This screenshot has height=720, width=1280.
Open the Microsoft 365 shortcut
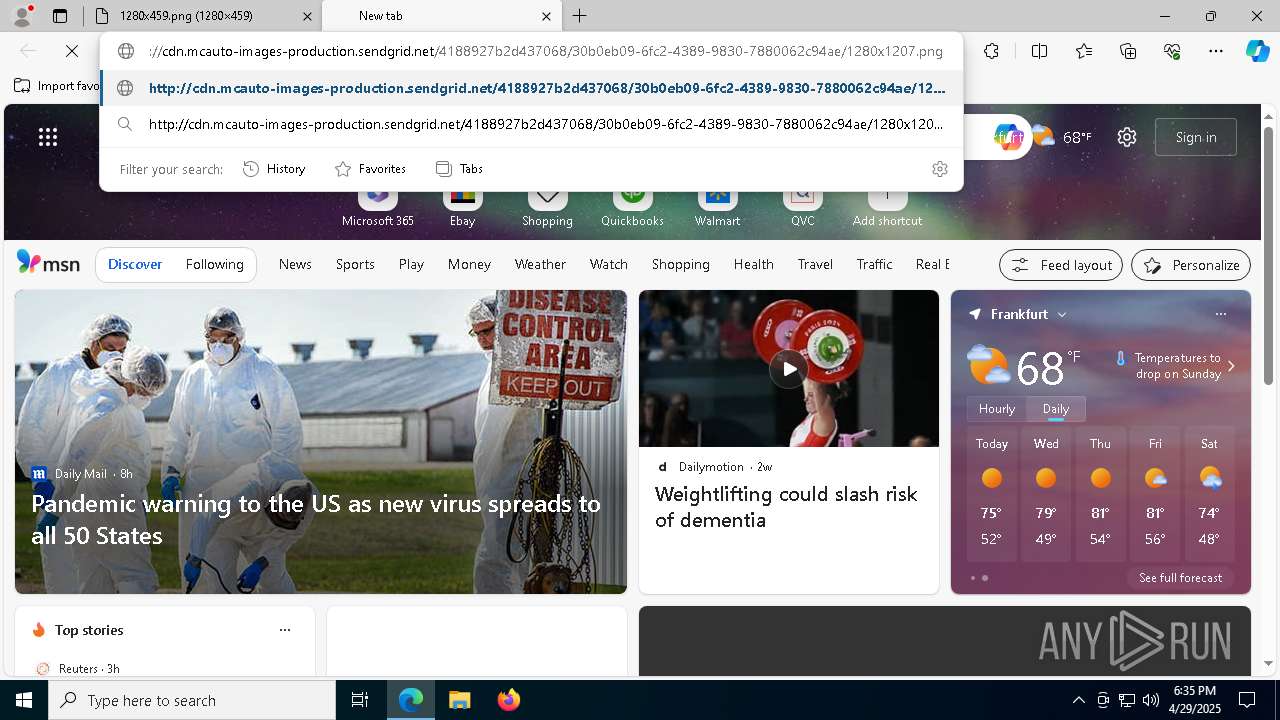(377, 208)
